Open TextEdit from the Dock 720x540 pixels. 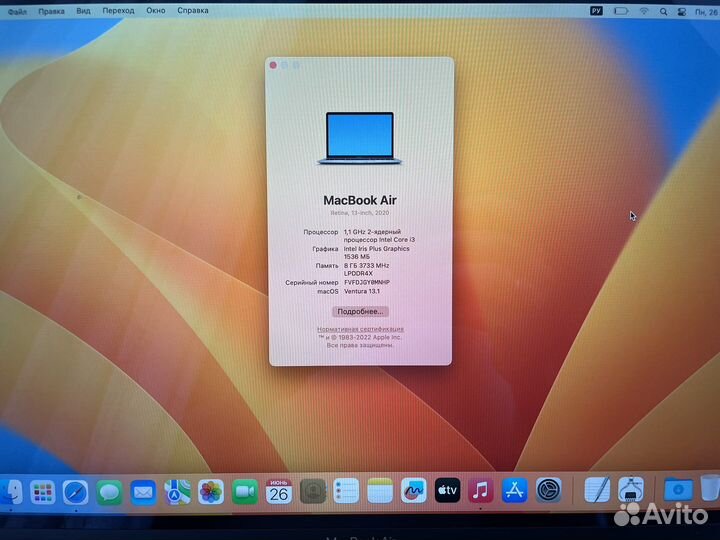coord(597,490)
